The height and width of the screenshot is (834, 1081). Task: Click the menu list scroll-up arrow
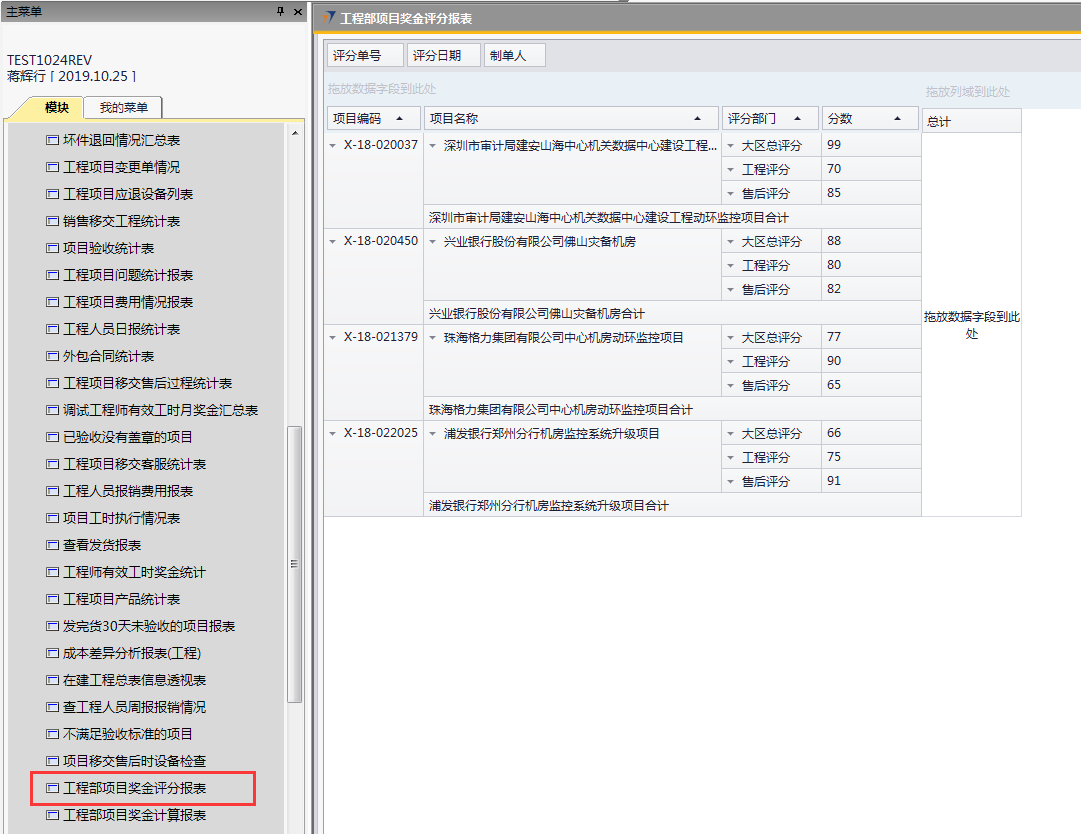[295, 133]
